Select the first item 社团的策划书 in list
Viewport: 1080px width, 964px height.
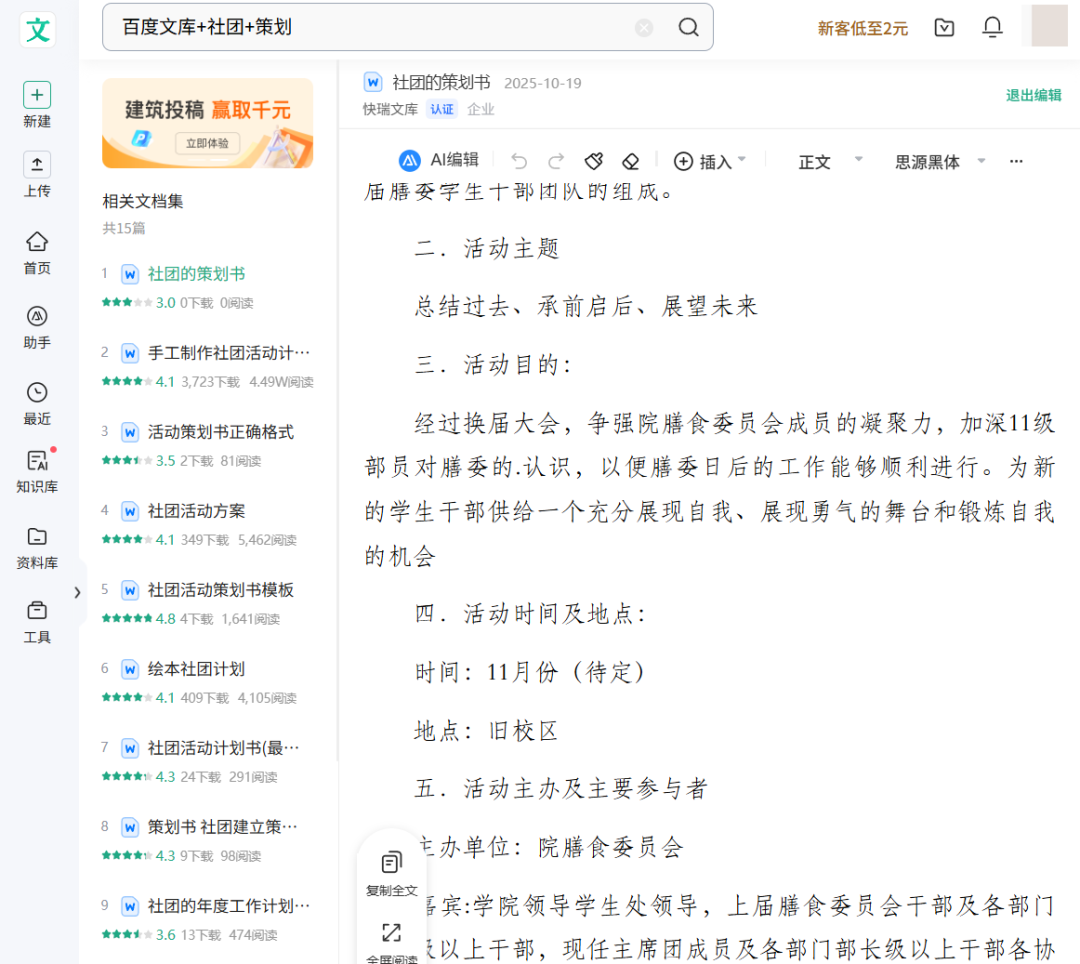tap(196, 274)
